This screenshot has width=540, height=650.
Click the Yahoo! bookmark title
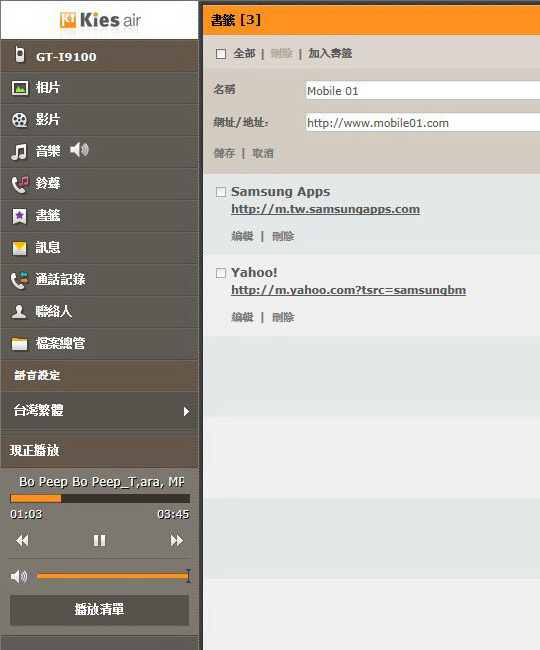[x=254, y=272]
